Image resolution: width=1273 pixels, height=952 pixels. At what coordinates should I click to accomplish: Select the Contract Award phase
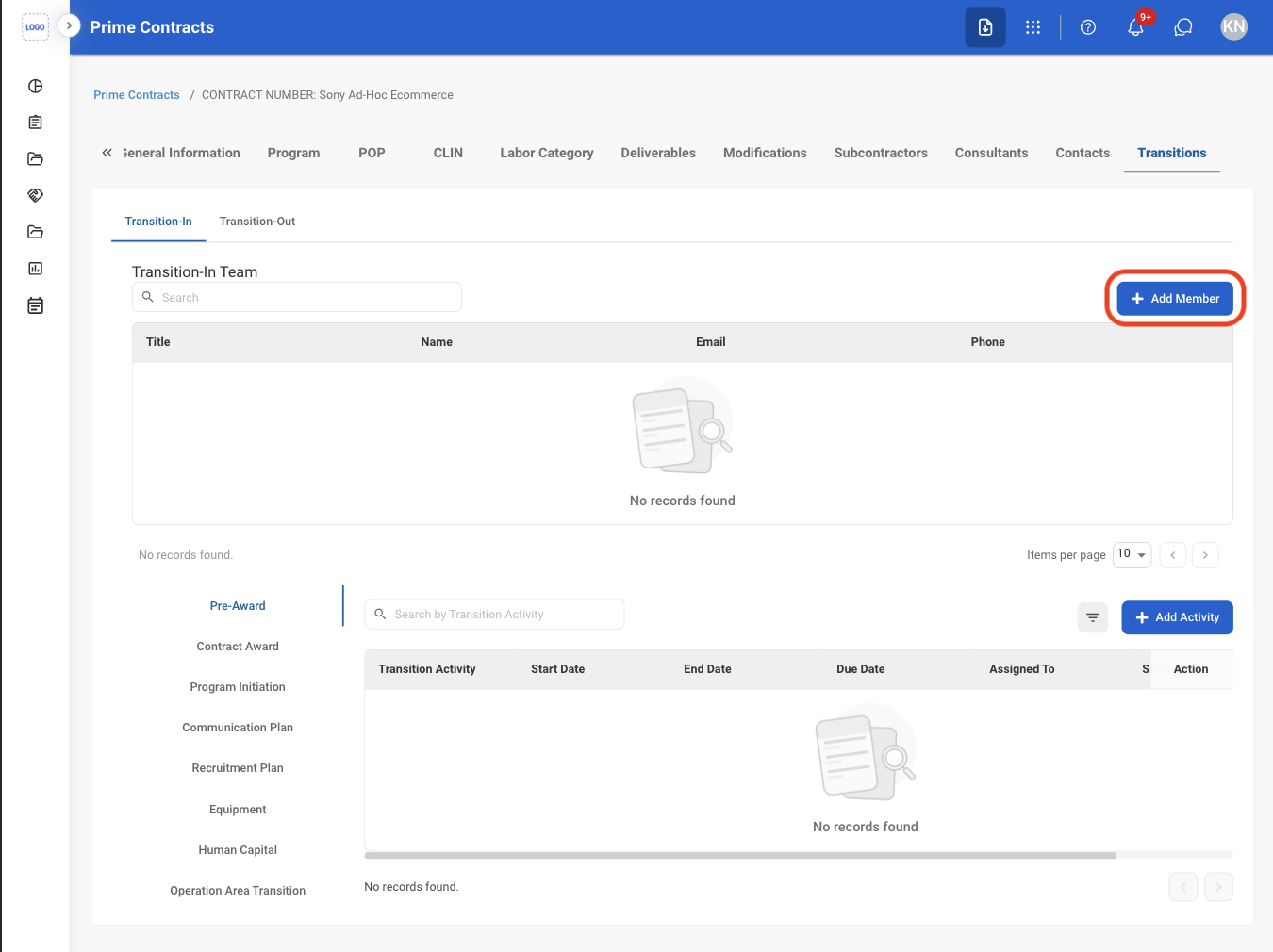click(238, 647)
